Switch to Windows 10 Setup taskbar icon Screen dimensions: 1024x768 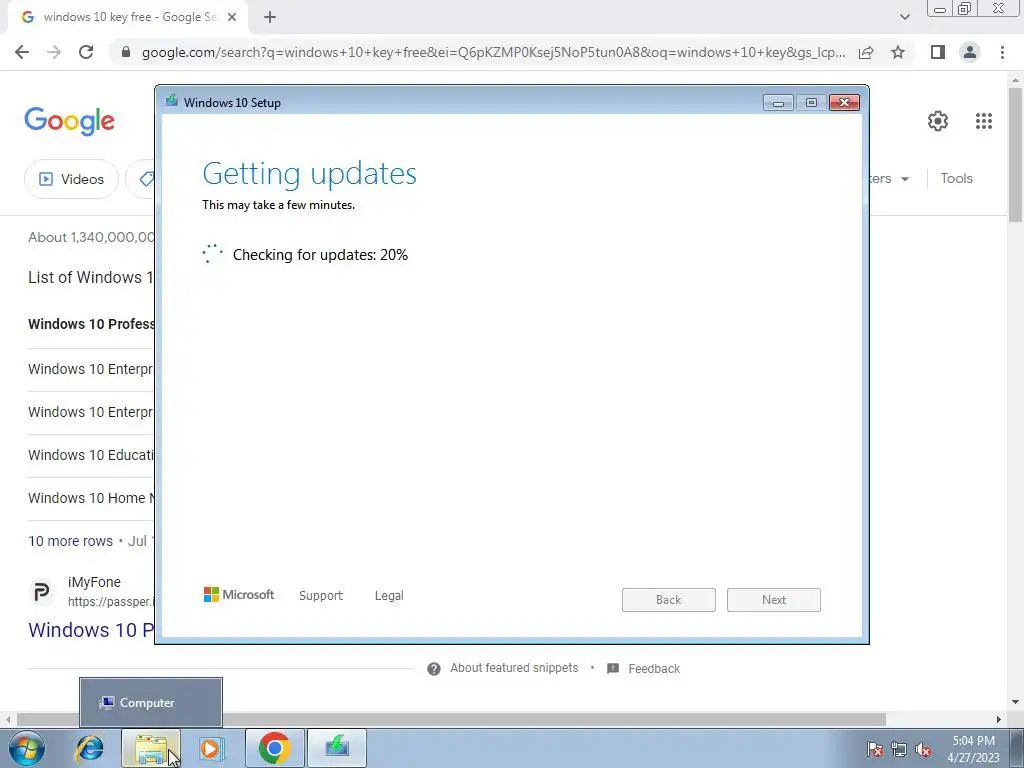pos(337,748)
